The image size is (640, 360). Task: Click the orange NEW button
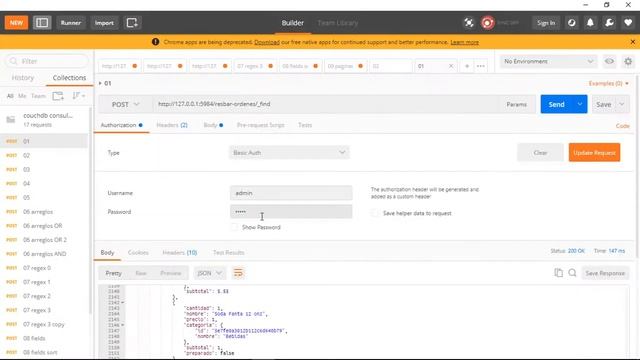pos(16,23)
